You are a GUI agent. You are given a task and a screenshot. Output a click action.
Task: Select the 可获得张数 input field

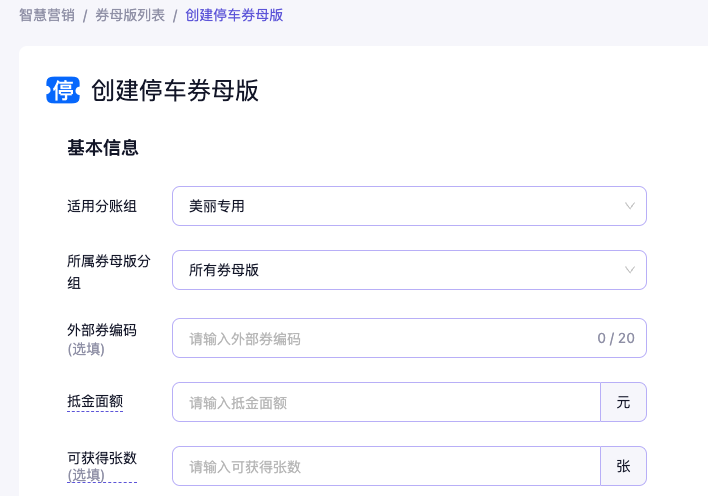coord(385,466)
